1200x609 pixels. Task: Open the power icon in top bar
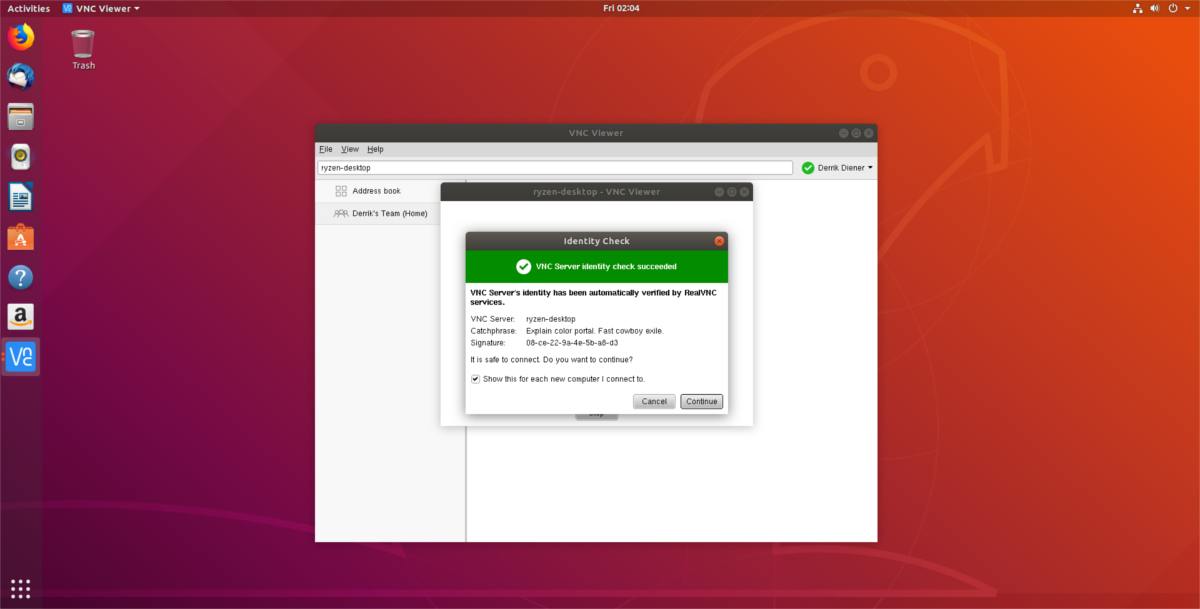(1173, 8)
